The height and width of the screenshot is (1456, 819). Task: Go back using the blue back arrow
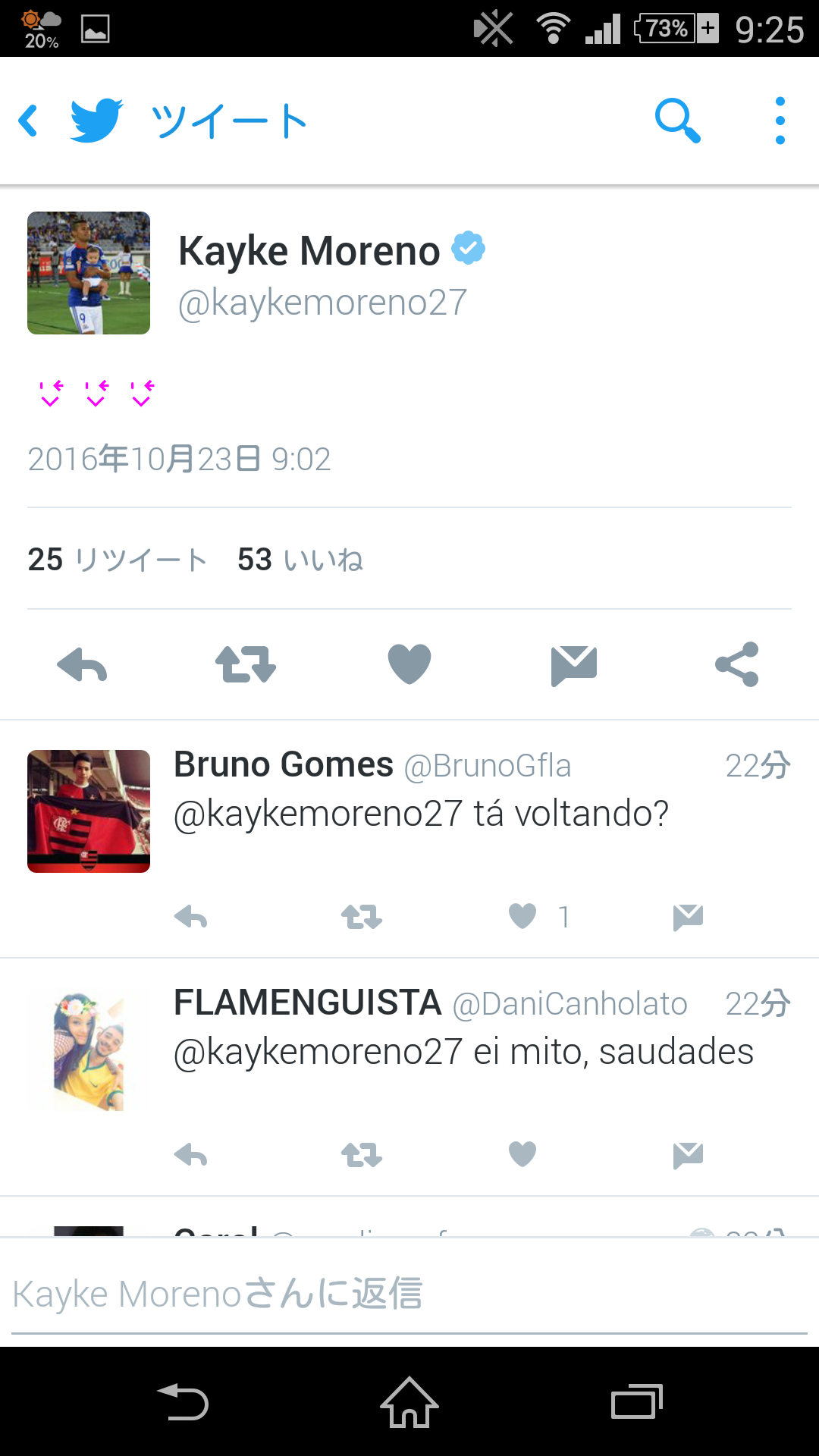29,121
